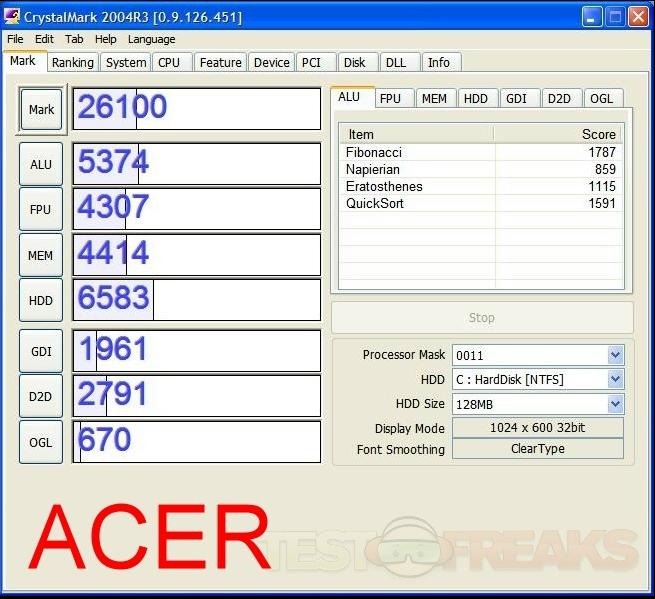Expand the HDD Size dropdown
The image size is (655, 599).
[x=614, y=404]
